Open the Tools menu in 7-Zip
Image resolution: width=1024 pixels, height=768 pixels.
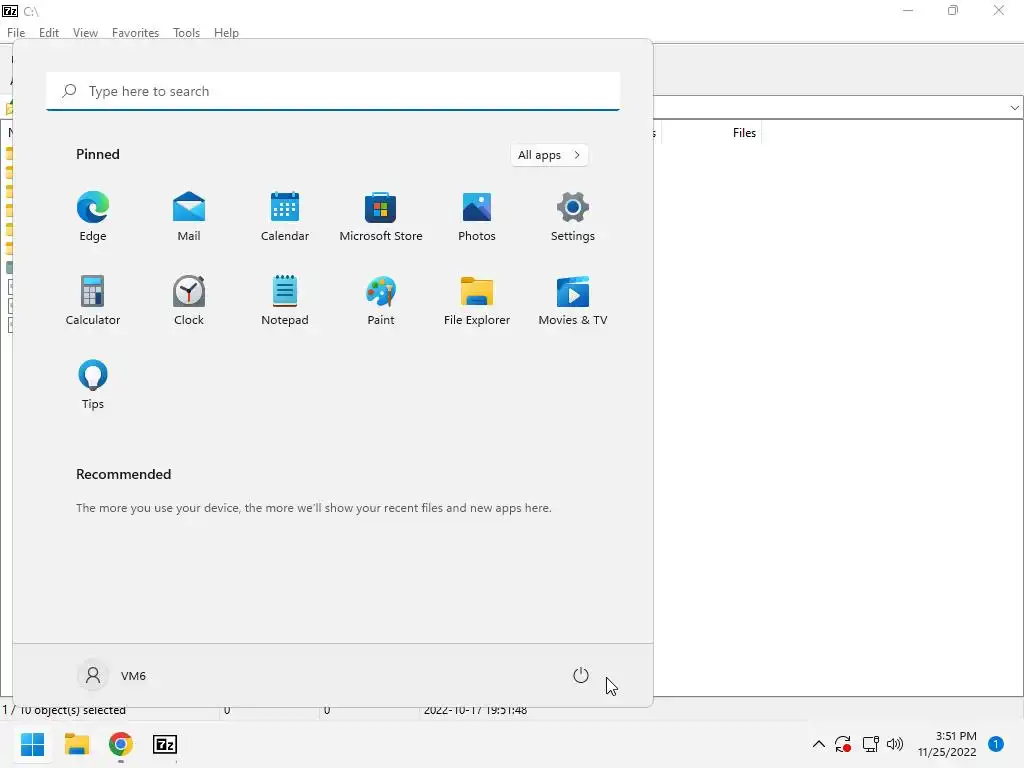pos(186,33)
